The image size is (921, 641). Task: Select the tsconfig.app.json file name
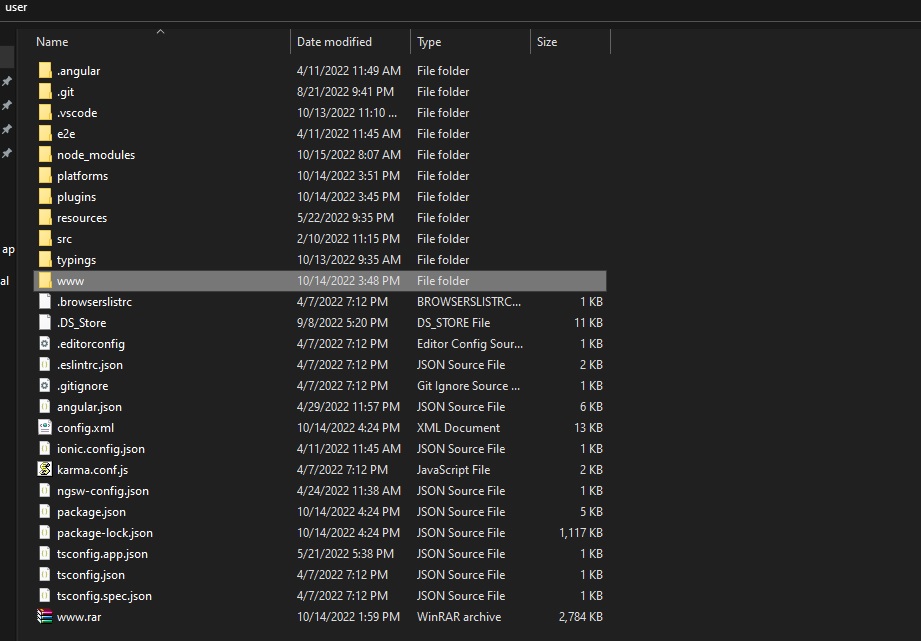click(102, 553)
